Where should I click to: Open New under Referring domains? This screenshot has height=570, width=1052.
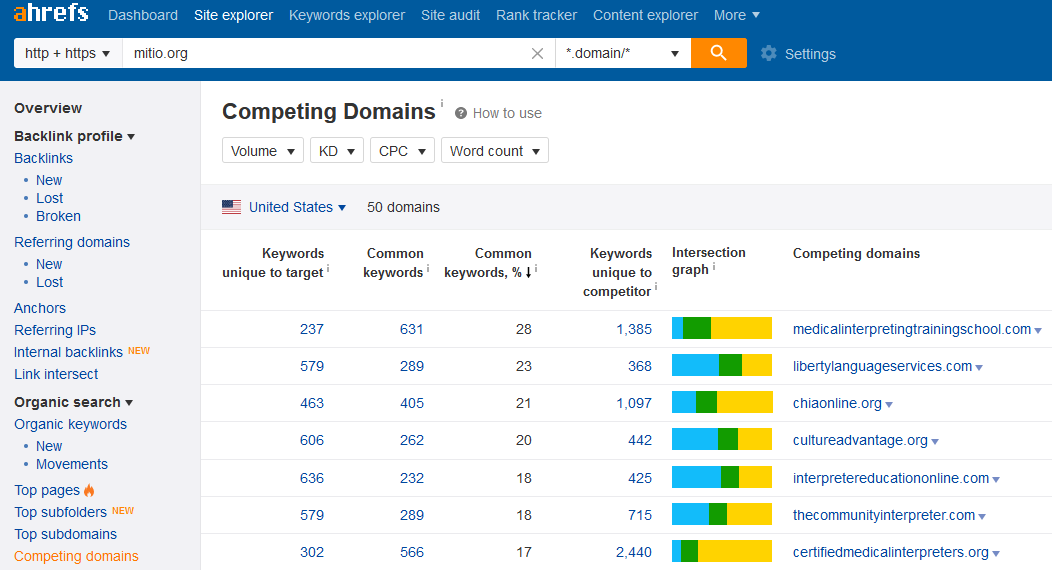[49, 264]
